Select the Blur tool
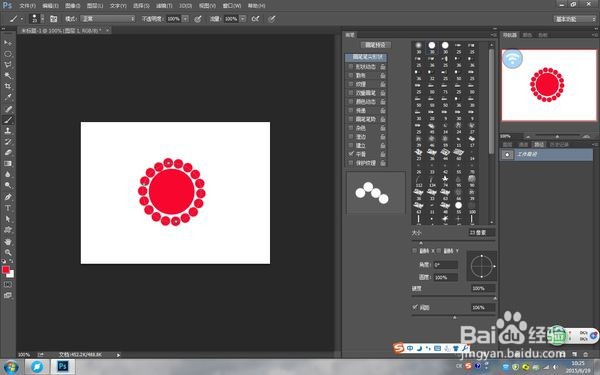600x375 pixels. click(8, 174)
